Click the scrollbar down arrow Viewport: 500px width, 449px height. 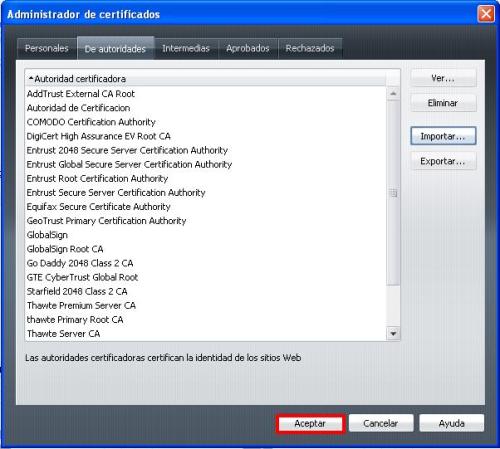coord(393,334)
